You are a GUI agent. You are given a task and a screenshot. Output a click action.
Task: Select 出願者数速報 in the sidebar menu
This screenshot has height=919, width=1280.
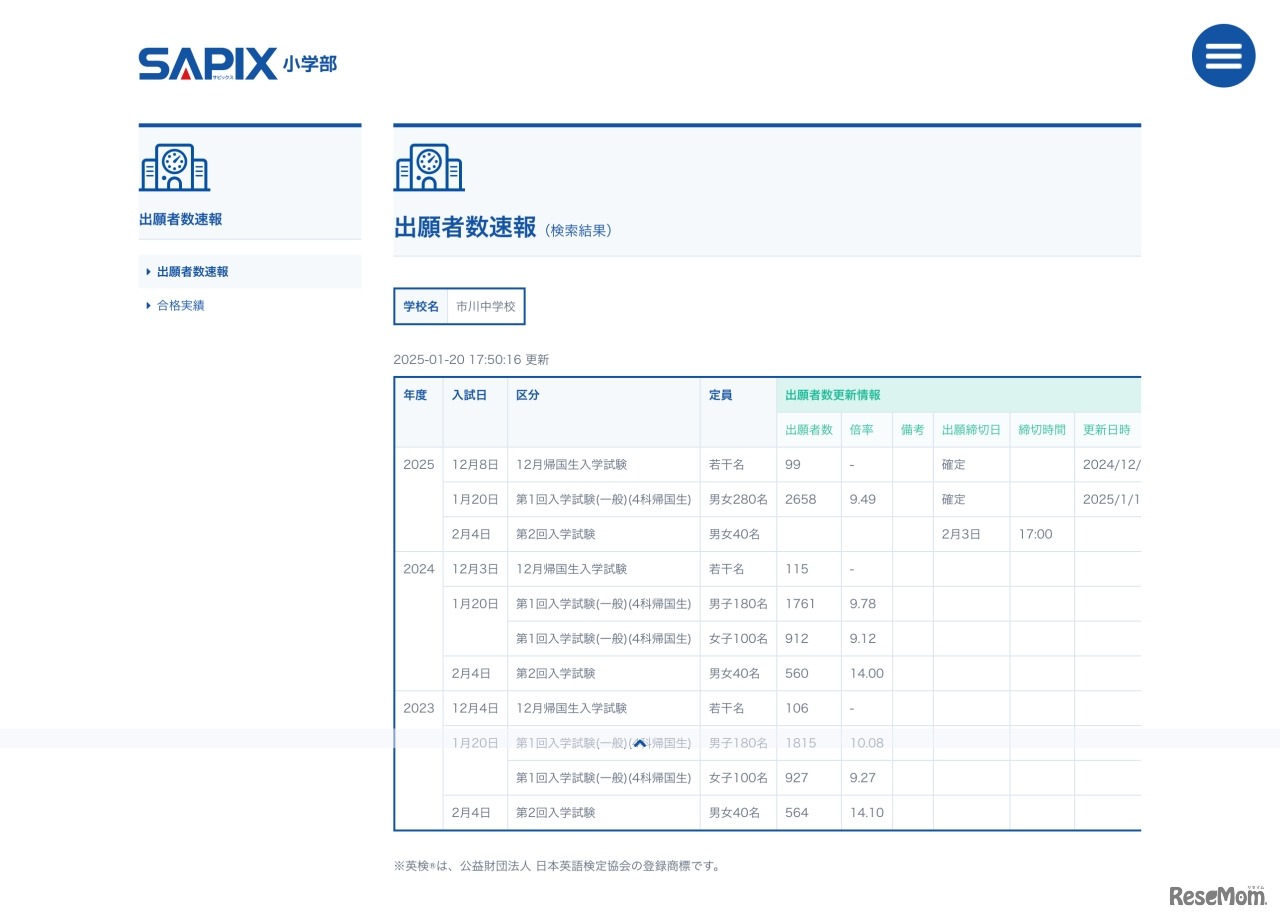coord(191,271)
